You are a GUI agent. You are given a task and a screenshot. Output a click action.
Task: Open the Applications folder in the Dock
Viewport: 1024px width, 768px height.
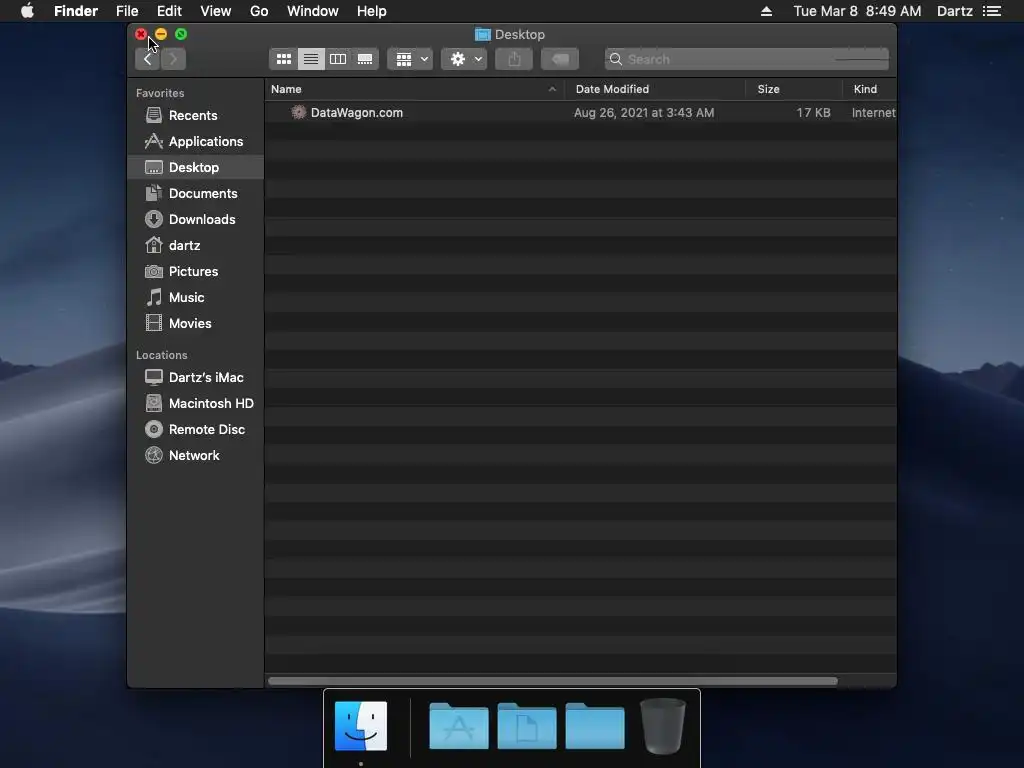point(458,726)
